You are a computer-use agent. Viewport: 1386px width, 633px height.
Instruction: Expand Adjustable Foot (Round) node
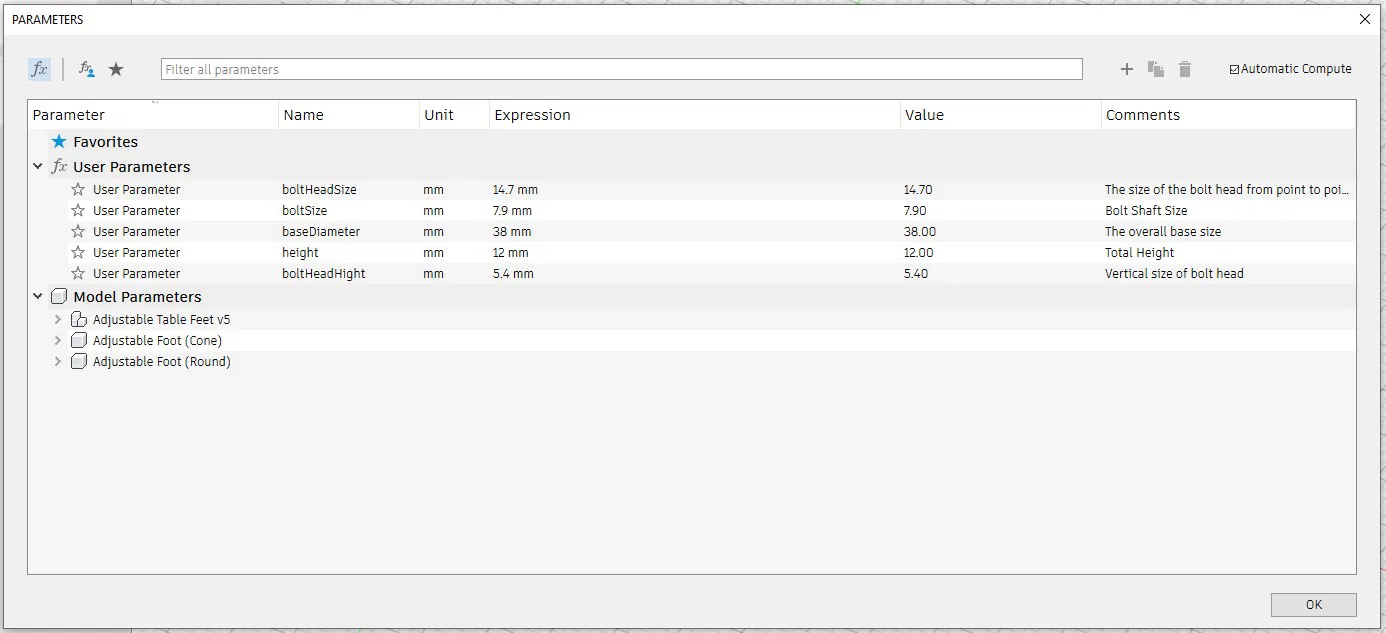tap(58, 362)
